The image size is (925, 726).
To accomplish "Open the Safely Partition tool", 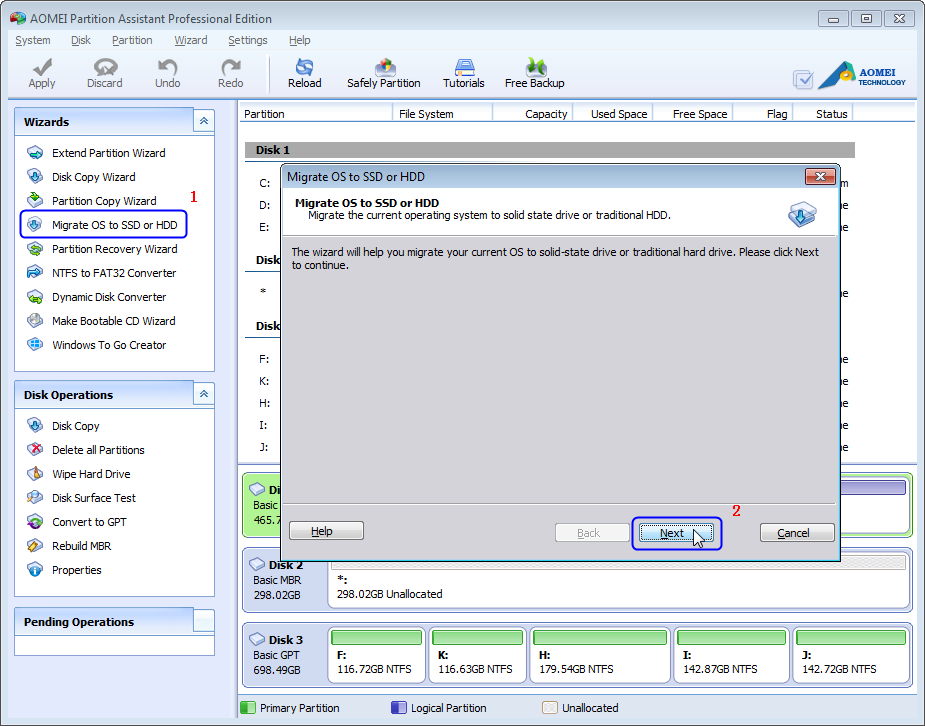I will (383, 73).
